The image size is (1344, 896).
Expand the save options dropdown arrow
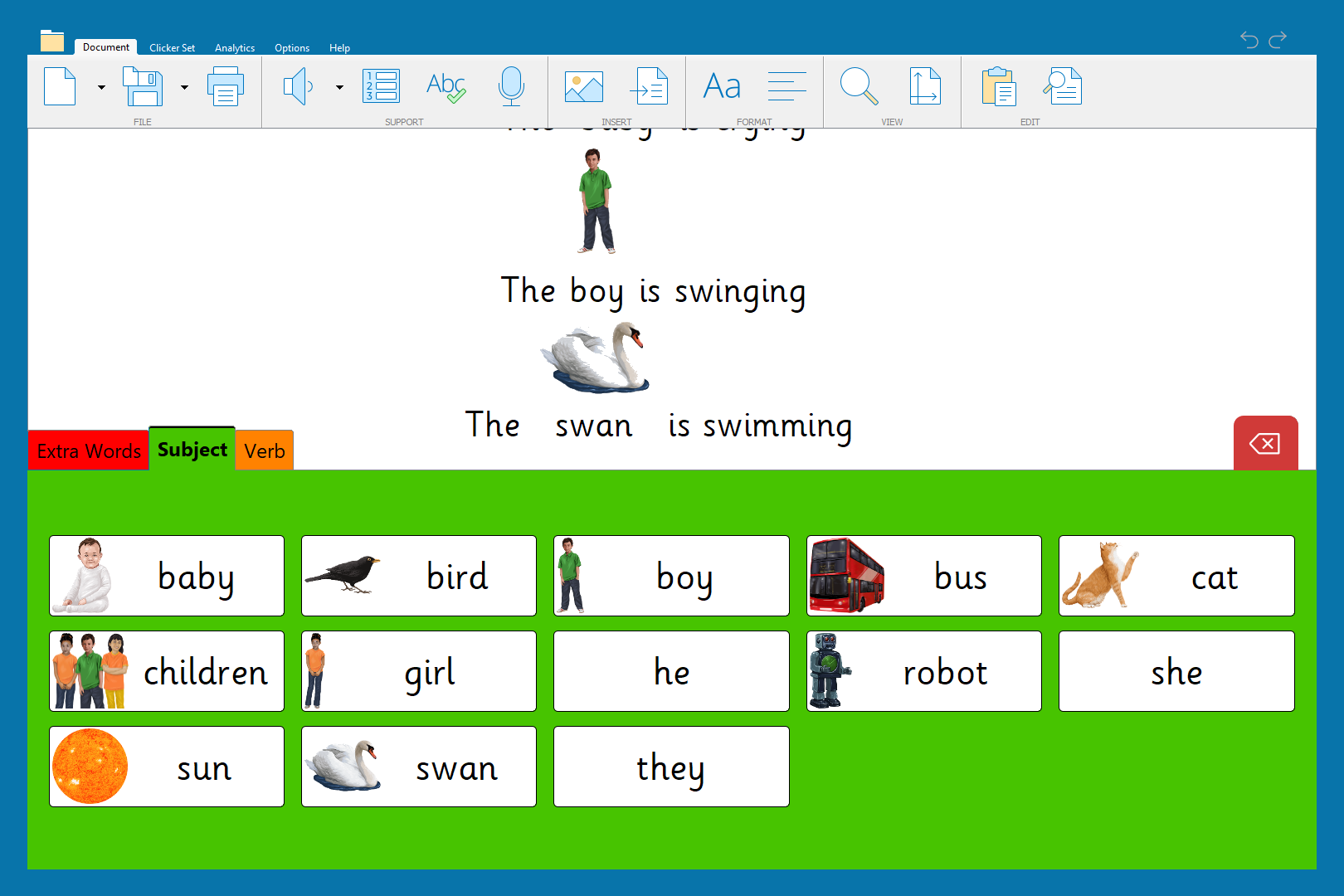pos(184,87)
